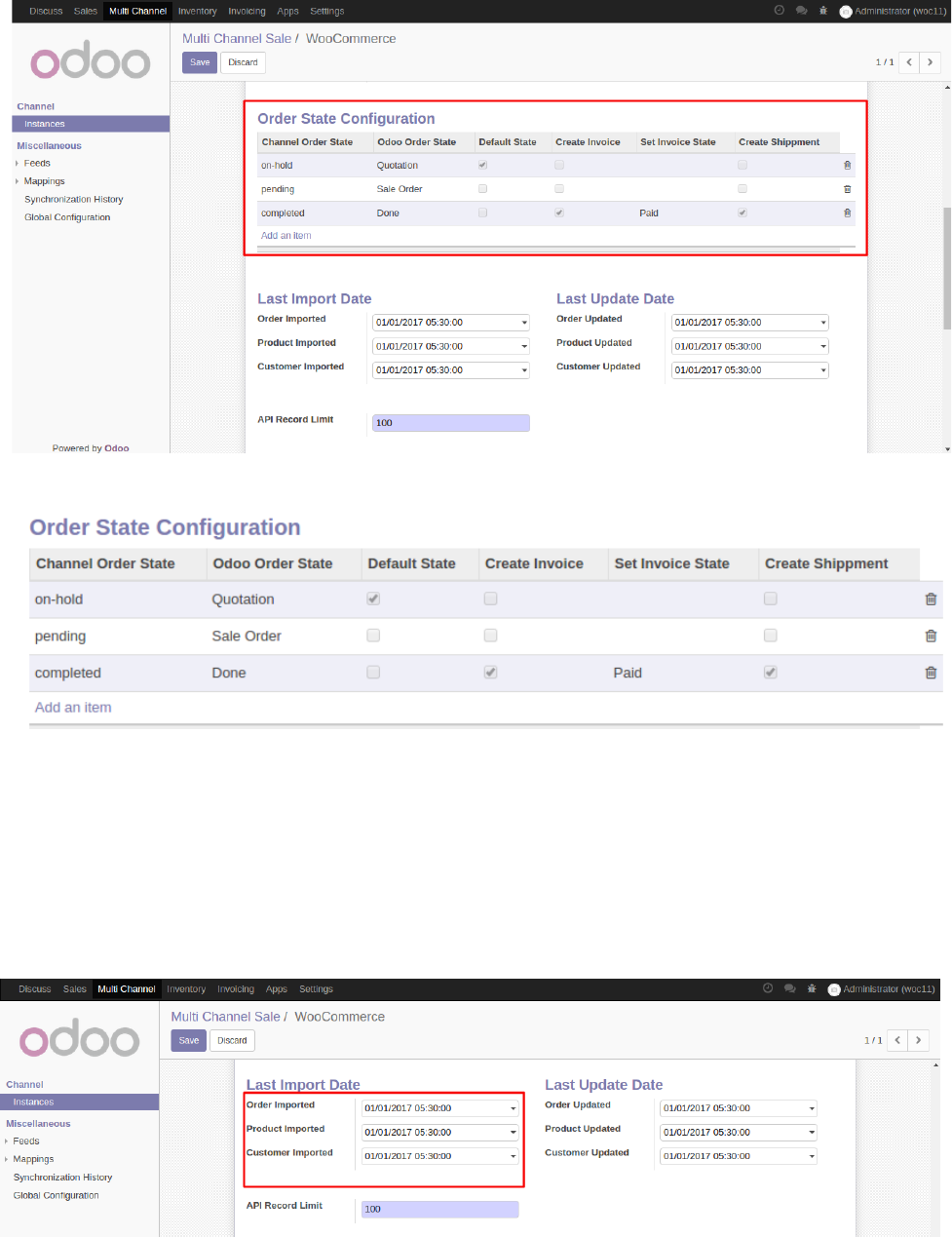Open debug bug icon in top screenshot
Image resolution: width=952 pixels, height=1237 pixels.
click(823, 11)
